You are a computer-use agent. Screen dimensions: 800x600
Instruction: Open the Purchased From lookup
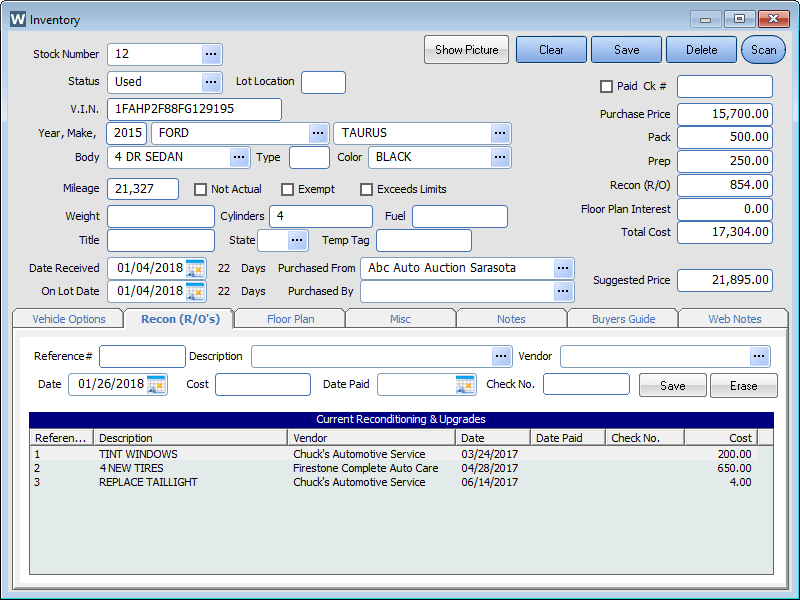point(563,268)
